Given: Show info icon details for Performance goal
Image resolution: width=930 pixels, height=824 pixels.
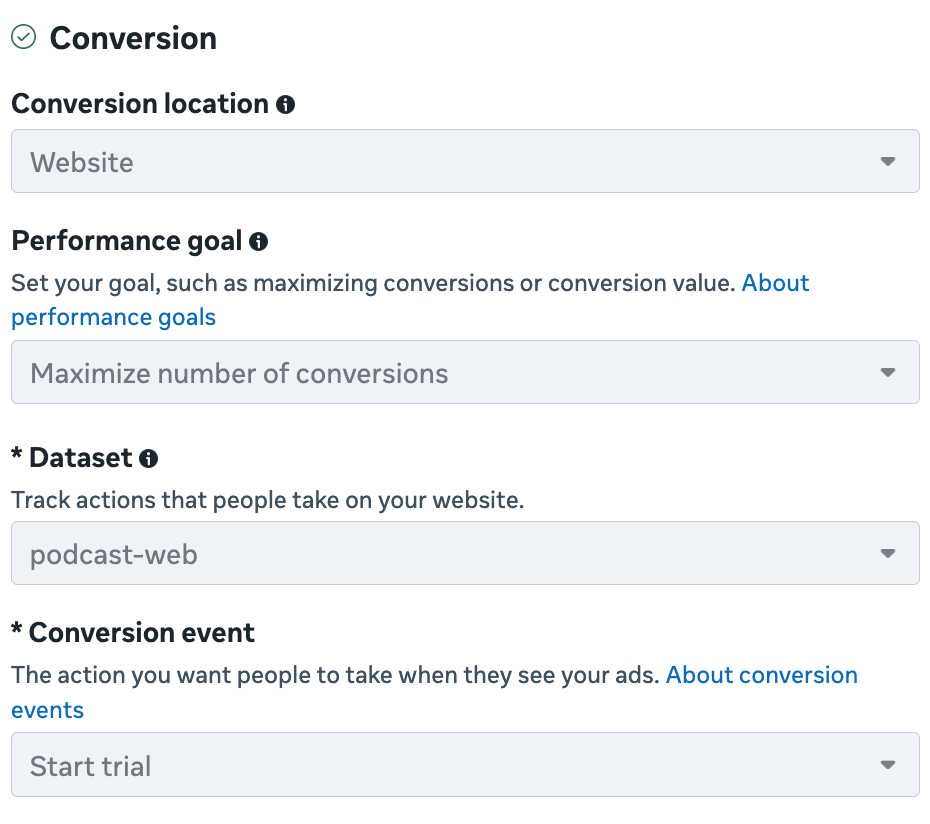Looking at the screenshot, I should pyautogui.click(x=258, y=241).
